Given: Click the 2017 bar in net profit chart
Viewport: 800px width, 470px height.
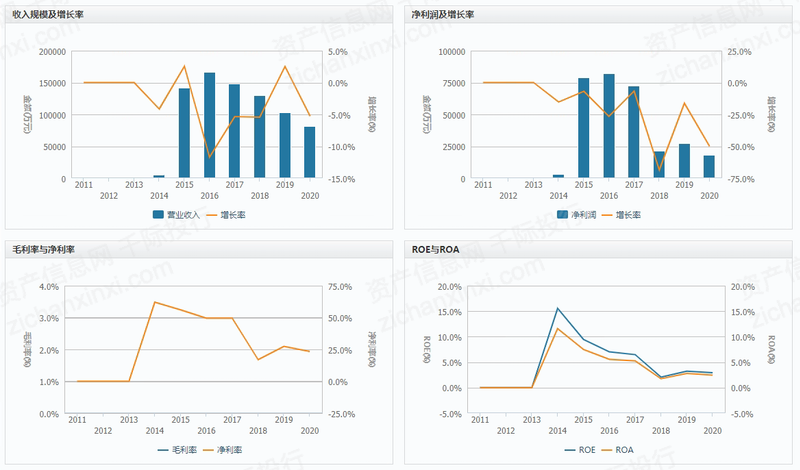Looking at the screenshot, I should (x=634, y=132).
